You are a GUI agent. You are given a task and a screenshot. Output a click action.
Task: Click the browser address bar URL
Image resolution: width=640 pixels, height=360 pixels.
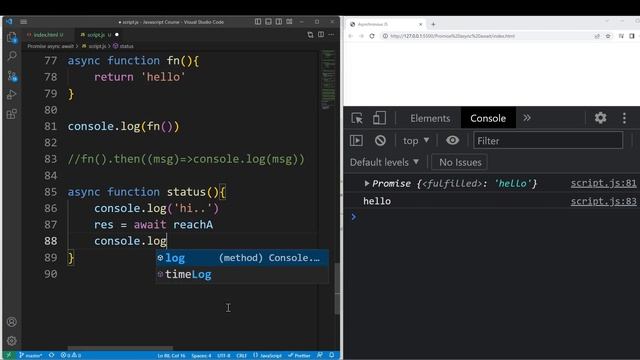click(452, 36)
